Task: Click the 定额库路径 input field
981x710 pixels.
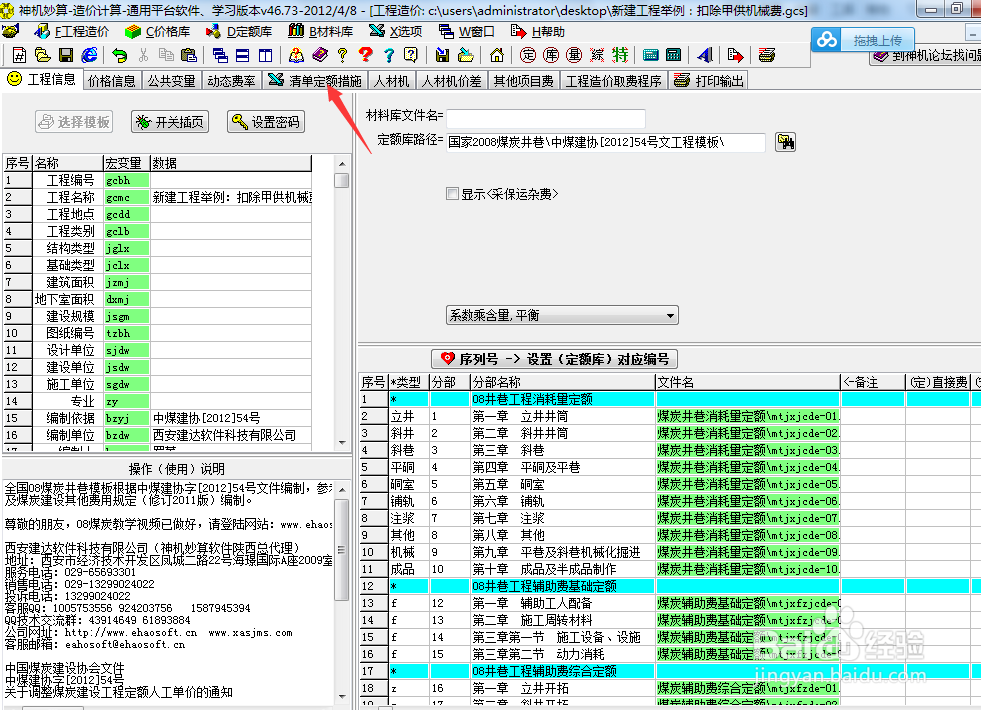Action: [606, 143]
